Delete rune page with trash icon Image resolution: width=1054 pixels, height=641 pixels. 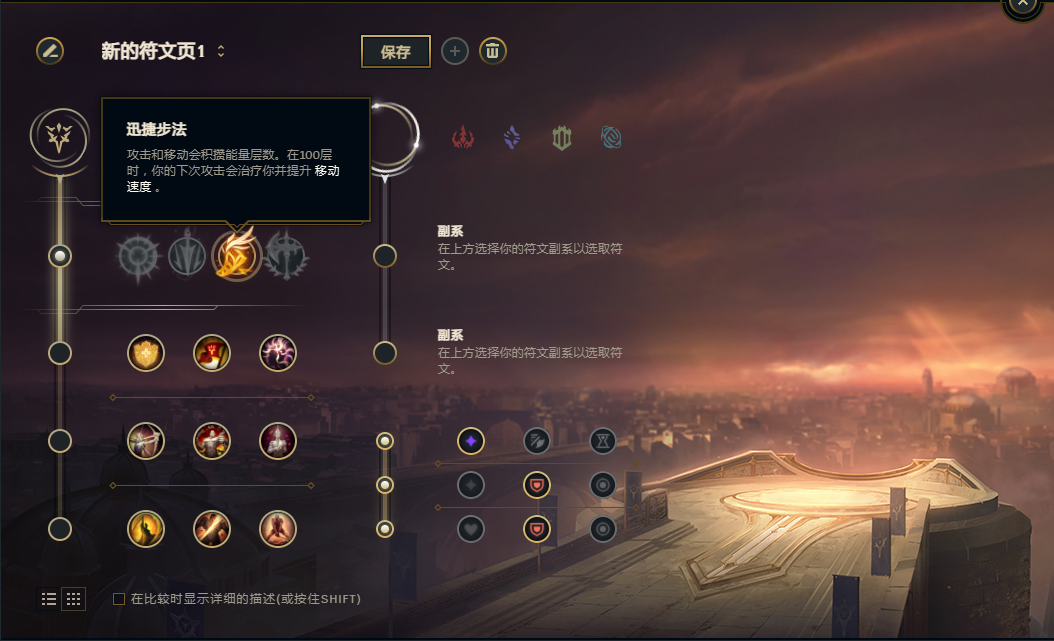tap(493, 51)
